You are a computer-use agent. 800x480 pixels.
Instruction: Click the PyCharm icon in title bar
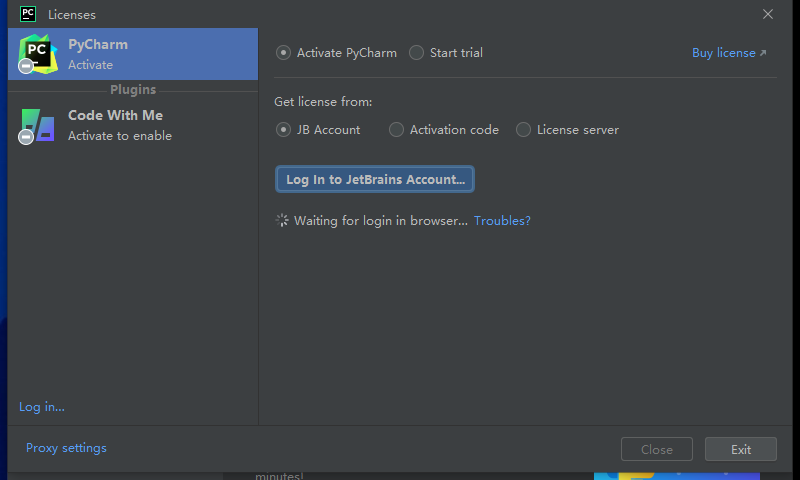tap(28, 14)
